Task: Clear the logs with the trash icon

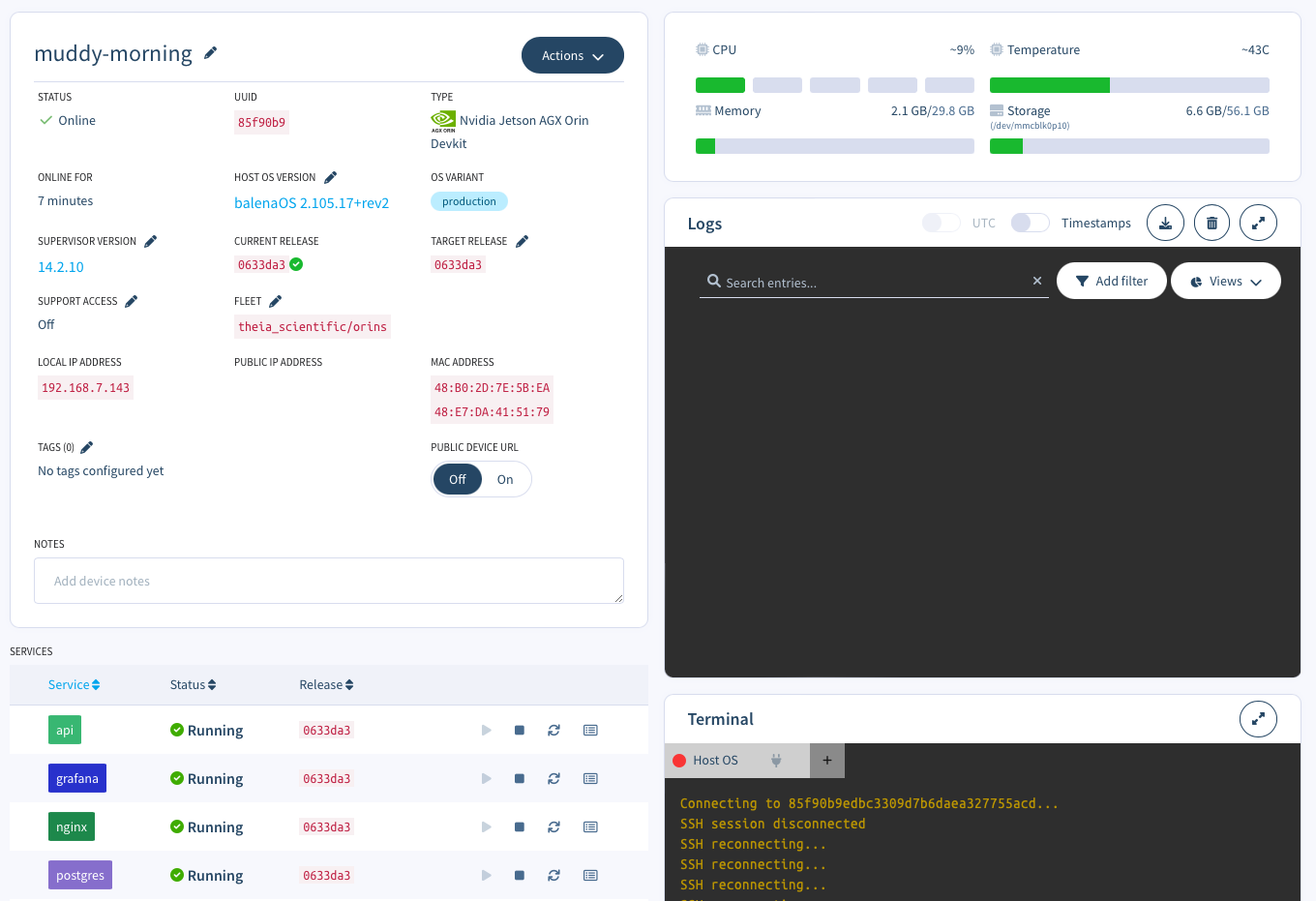Action: point(1211,223)
